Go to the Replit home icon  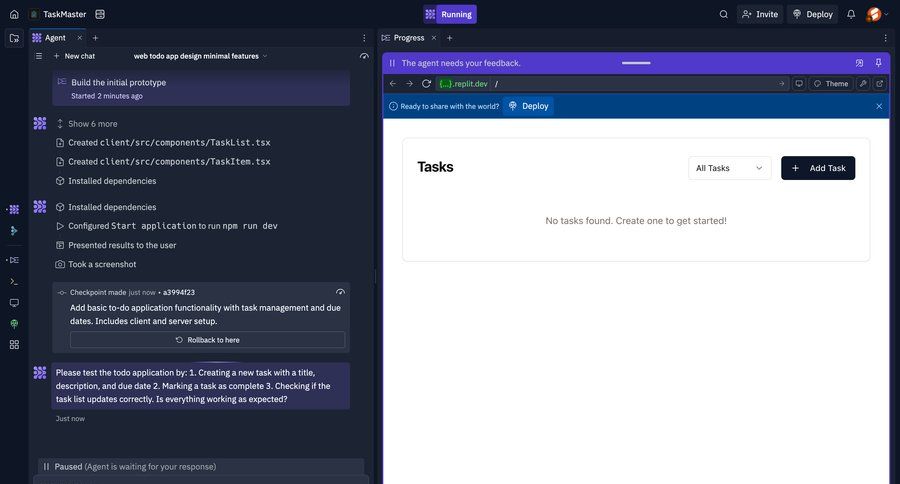click(x=14, y=14)
